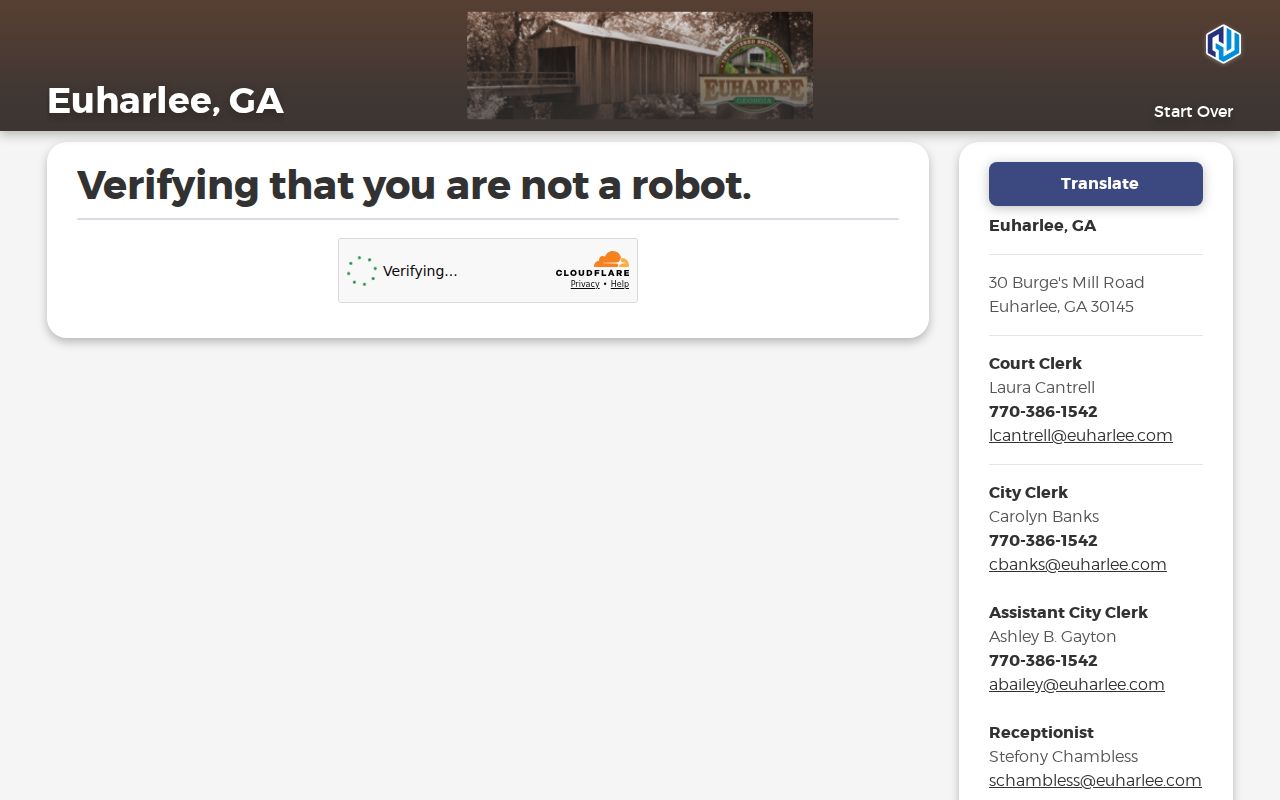Select the name Stefony Chambless
The width and height of the screenshot is (1280, 800).
coord(1063,757)
